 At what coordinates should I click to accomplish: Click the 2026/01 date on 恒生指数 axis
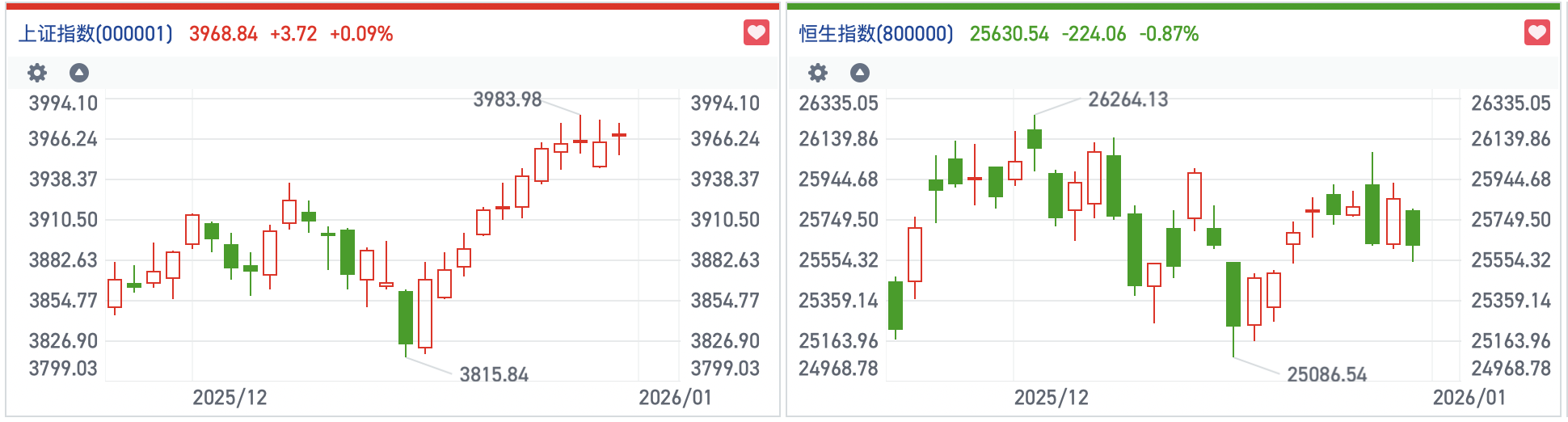point(1469,398)
